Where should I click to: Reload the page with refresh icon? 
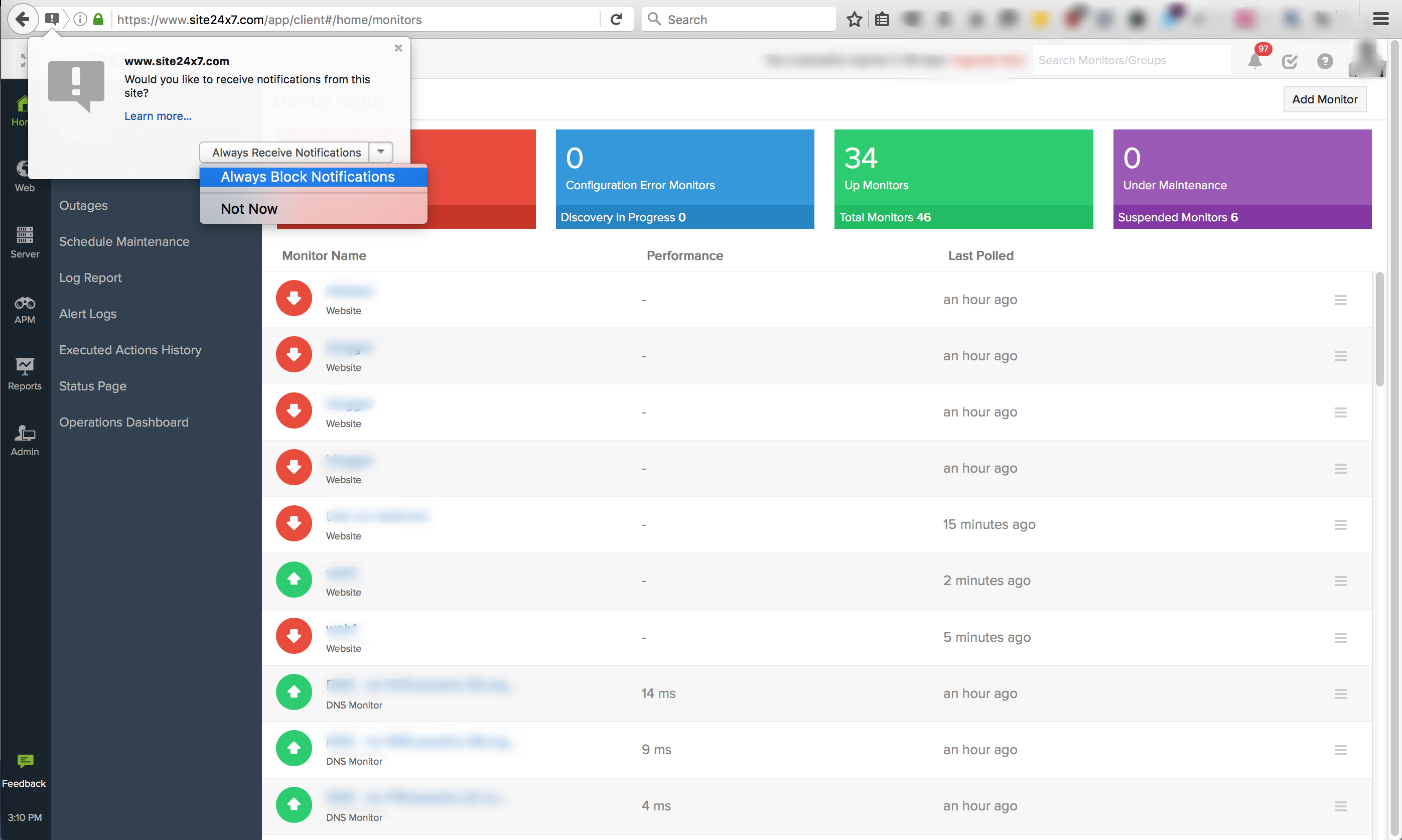[x=616, y=20]
